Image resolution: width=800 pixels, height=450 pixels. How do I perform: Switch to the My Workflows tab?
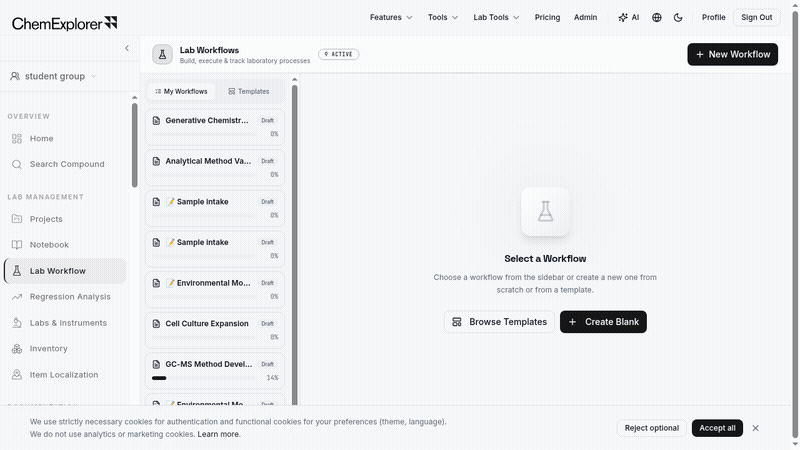click(181, 91)
